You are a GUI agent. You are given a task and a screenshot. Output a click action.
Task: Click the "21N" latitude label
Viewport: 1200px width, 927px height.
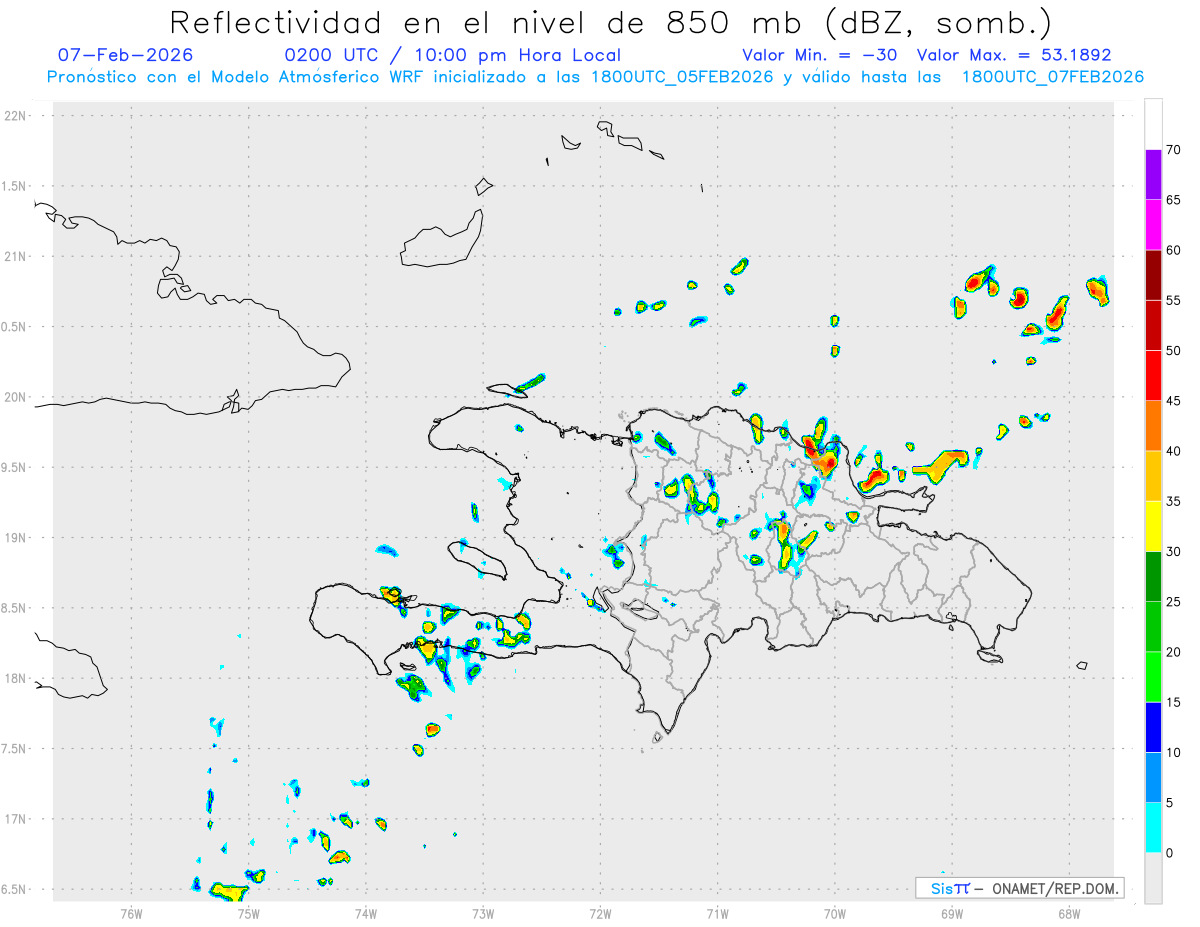click(17, 257)
